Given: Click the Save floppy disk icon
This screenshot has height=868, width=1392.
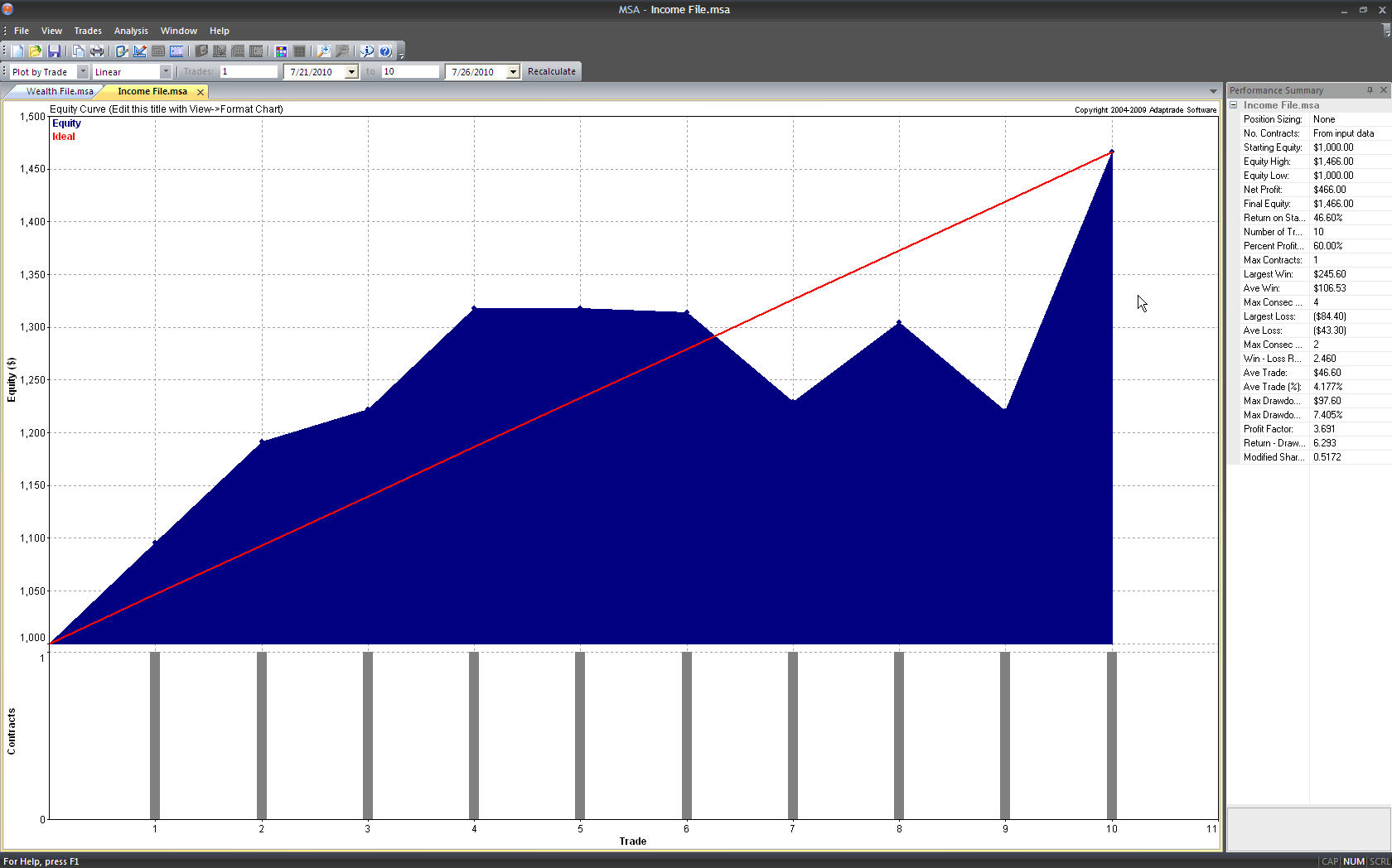Looking at the screenshot, I should pyautogui.click(x=54, y=51).
